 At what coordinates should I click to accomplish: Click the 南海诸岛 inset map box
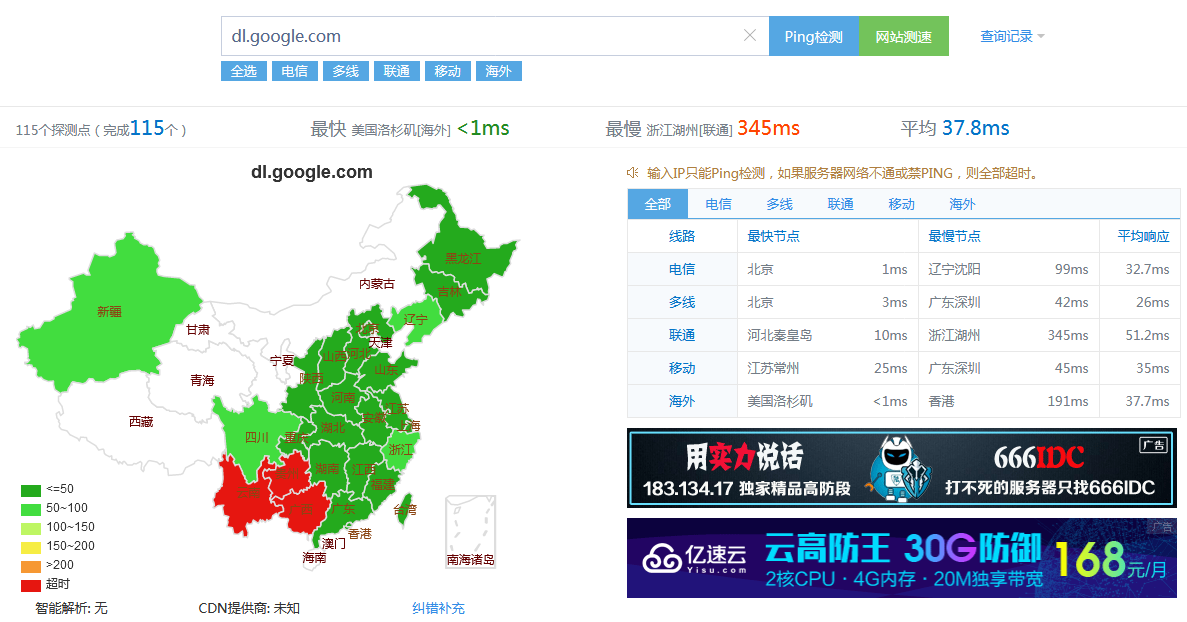point(470,531)
